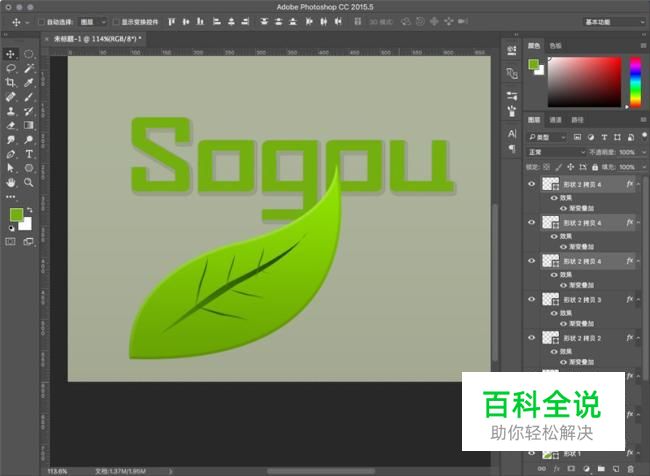The image size is (650, 476).
Task: Open the Layers panel flyout menu
Action: click(643, 119)
